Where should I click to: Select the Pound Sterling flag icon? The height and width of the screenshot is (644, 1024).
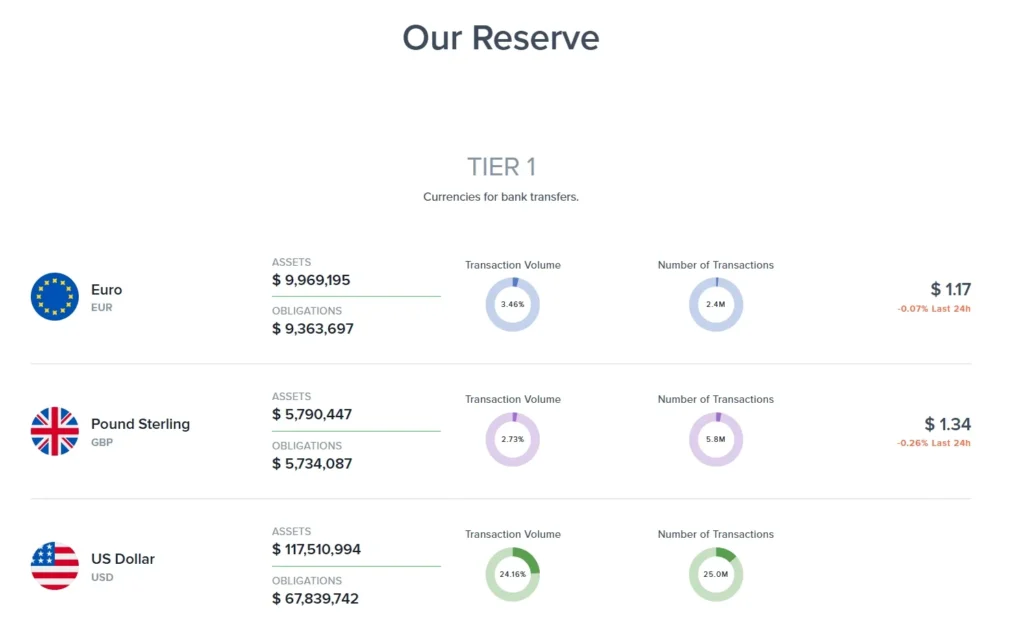[x=53, y=431]
